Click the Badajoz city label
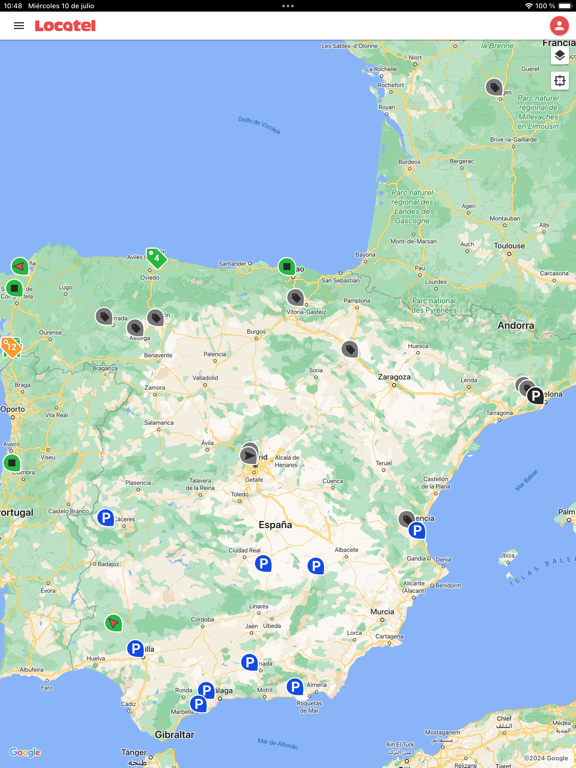Image resolution: width=576 pixels, height=768 pixels. click(108, 564)
